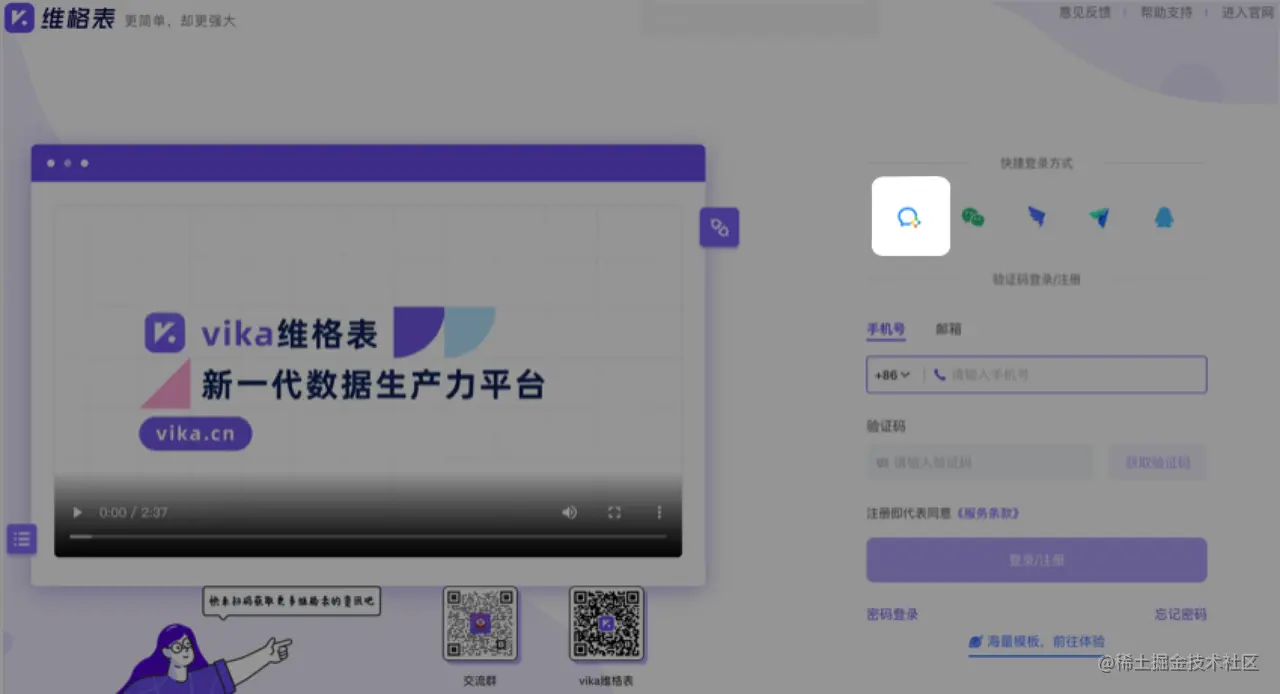1280x694 pixels.
Task: Click the purple link icon beside video
Action: (x=719, y=227)
